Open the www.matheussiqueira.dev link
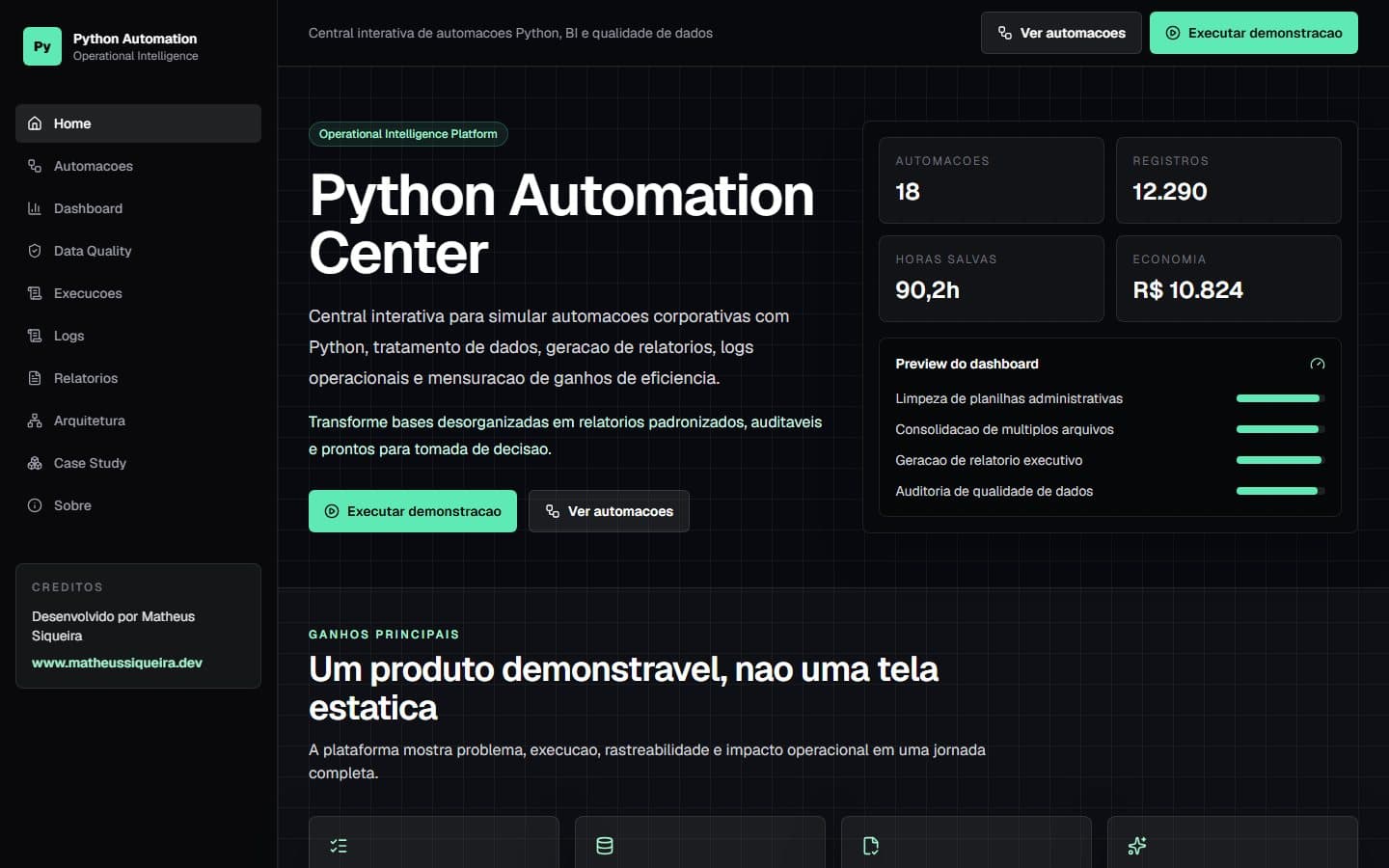The image size is (1389, 868). (117, 663)
